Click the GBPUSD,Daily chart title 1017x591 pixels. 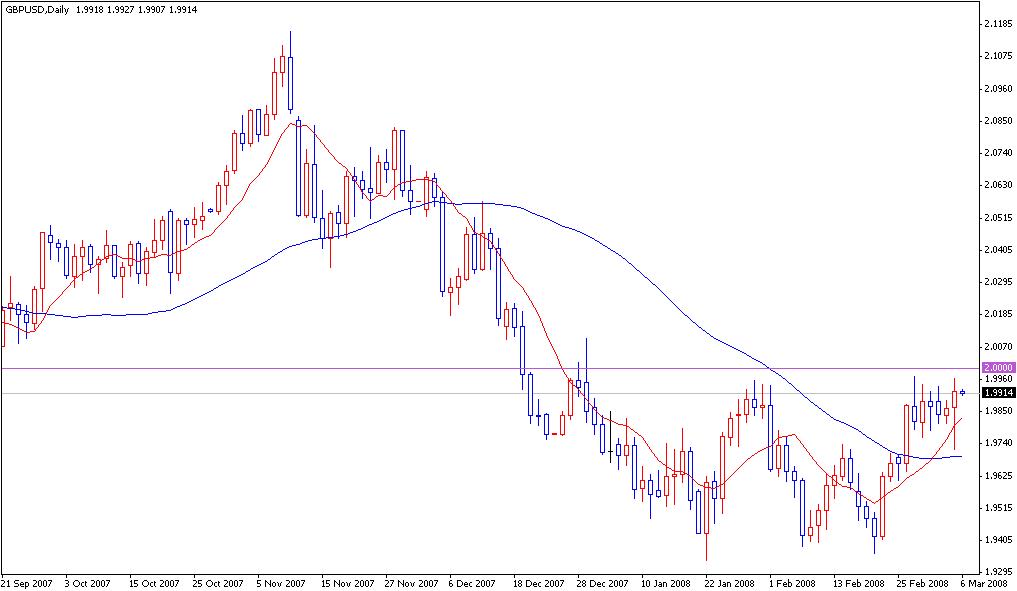[x=40, y=8]
